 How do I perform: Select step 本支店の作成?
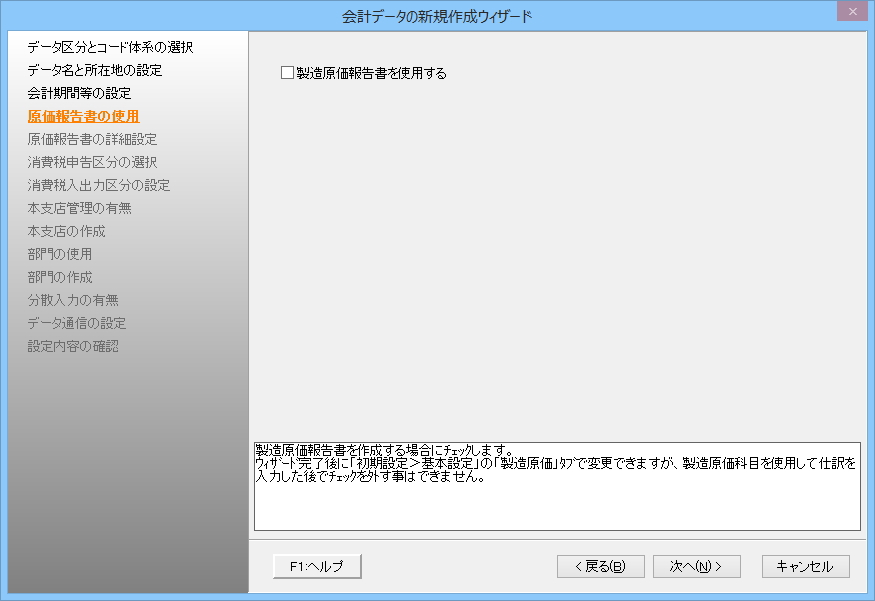point(66,231)
